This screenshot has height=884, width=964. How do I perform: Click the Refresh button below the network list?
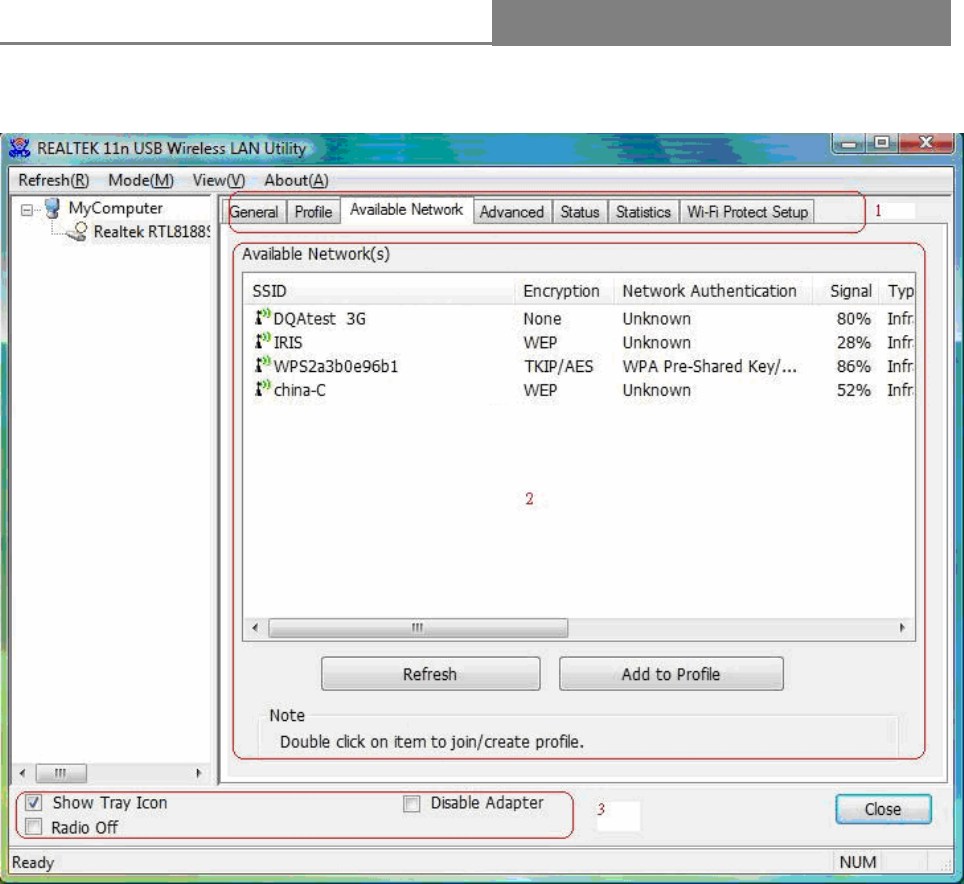430,674
